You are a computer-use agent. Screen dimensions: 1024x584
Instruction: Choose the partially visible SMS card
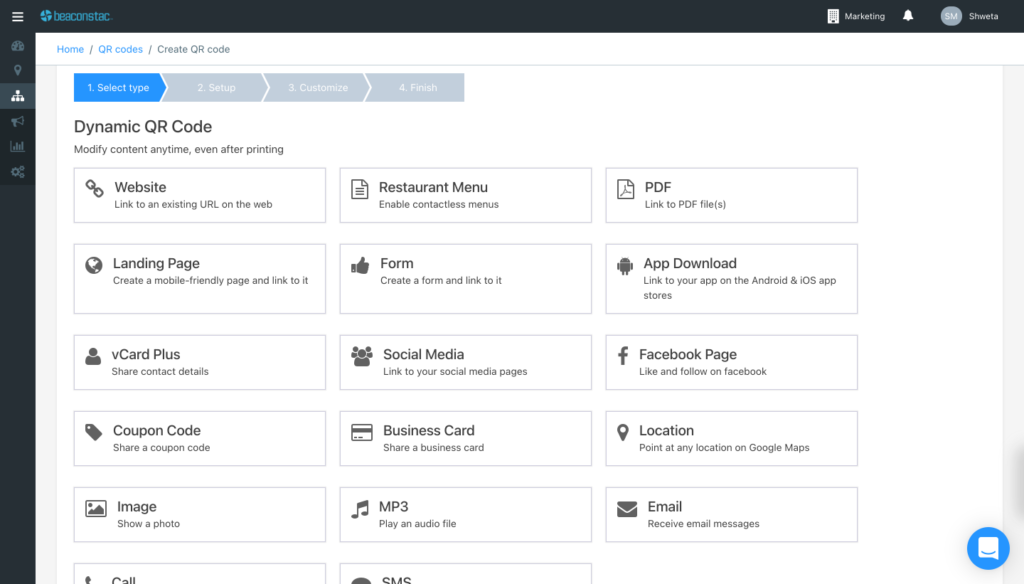[466, 574]
